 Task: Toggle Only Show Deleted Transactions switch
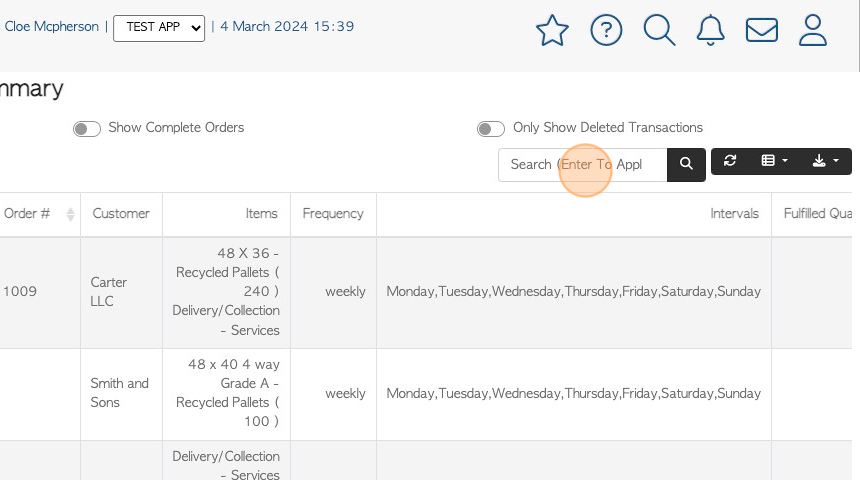[491, 129]
